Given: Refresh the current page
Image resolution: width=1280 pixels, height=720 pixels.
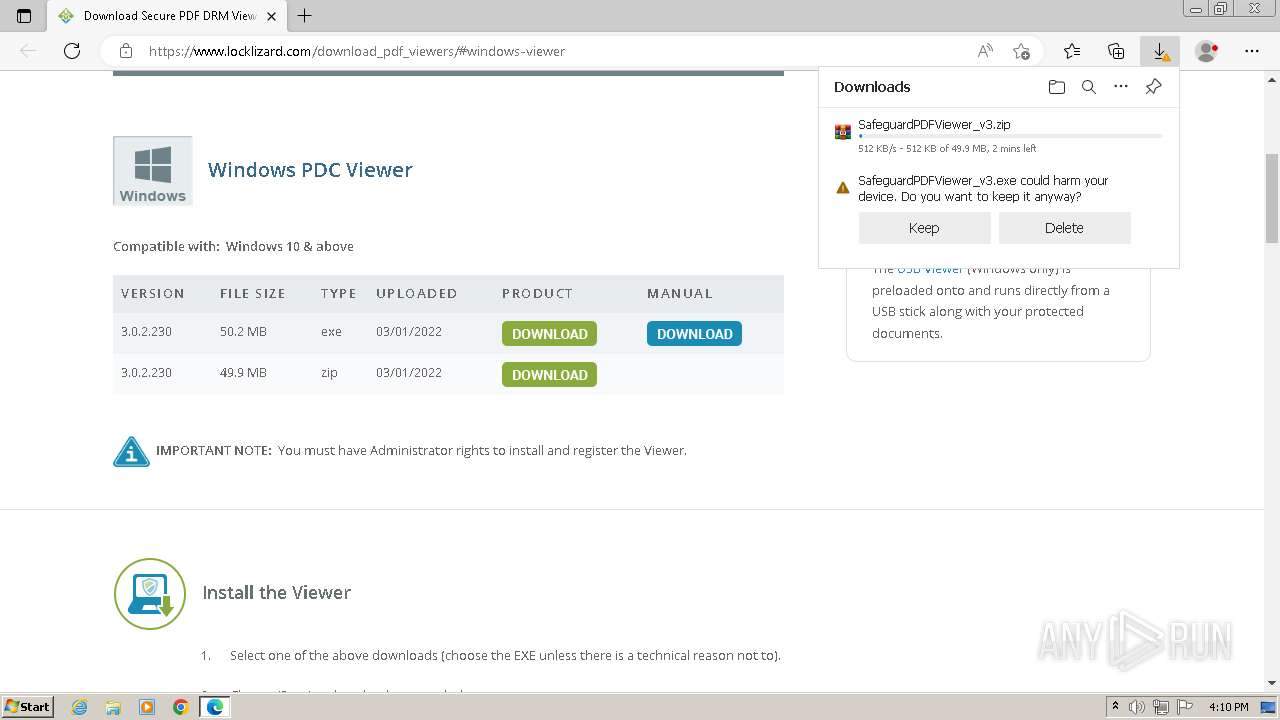Looking at the screenshot, I should [72, 51].
